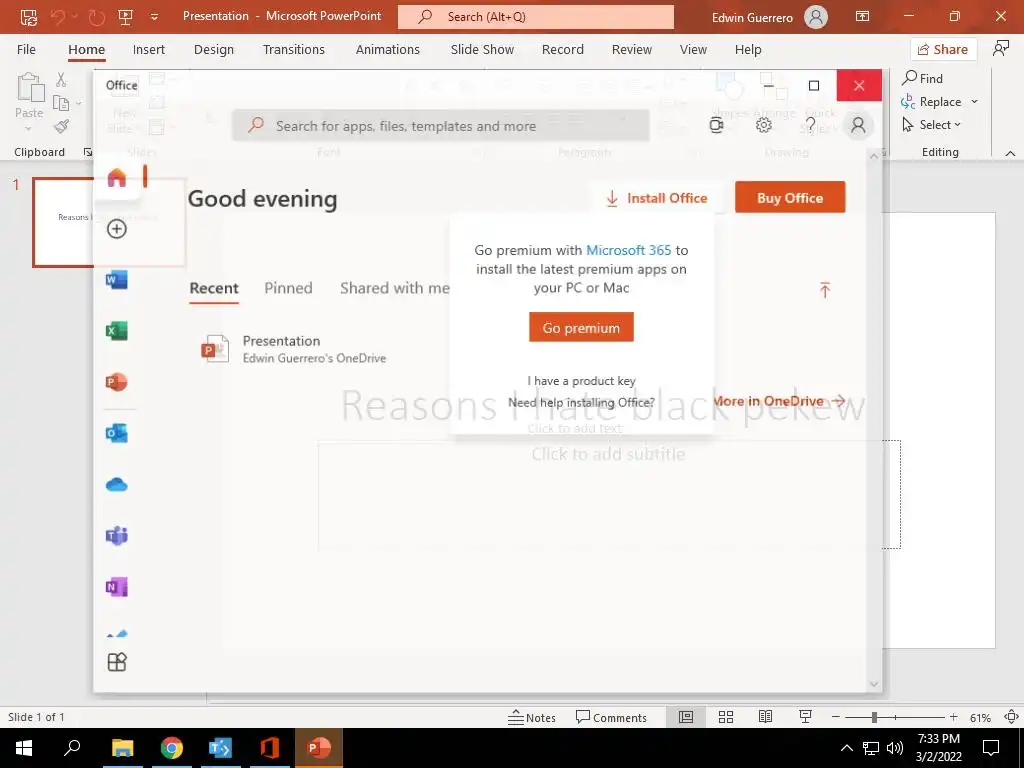Viewport: 1024px width, 768px height.
Task: Click the Buy Office button
Action: [790, 197]
